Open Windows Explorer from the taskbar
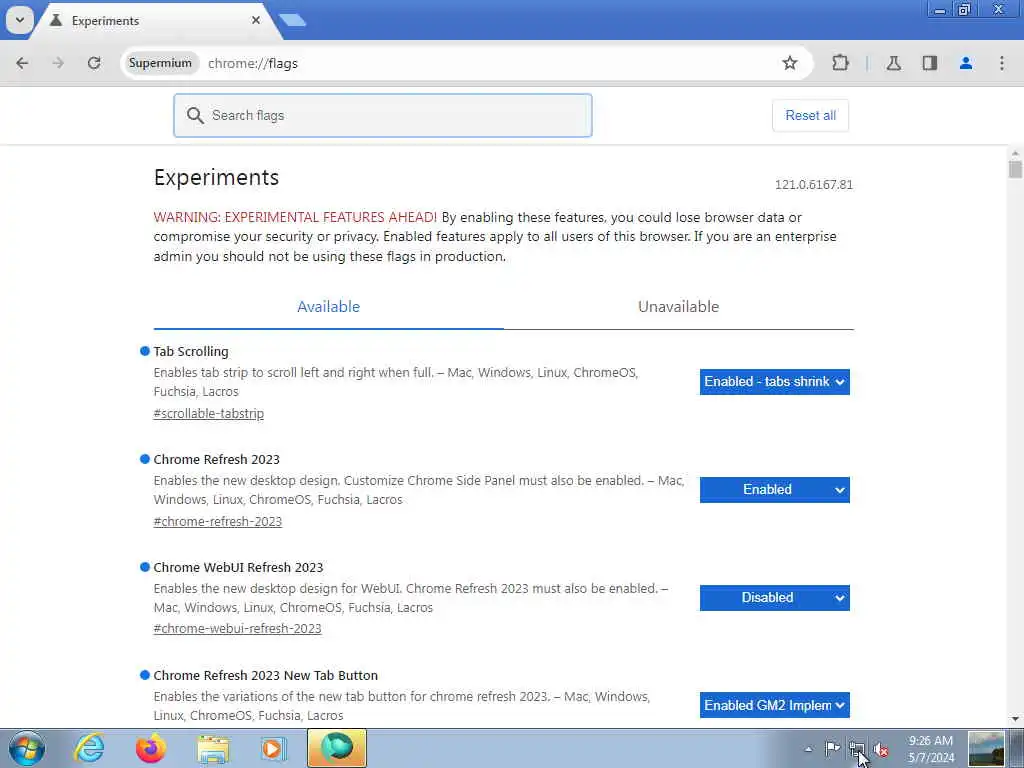 213,748
